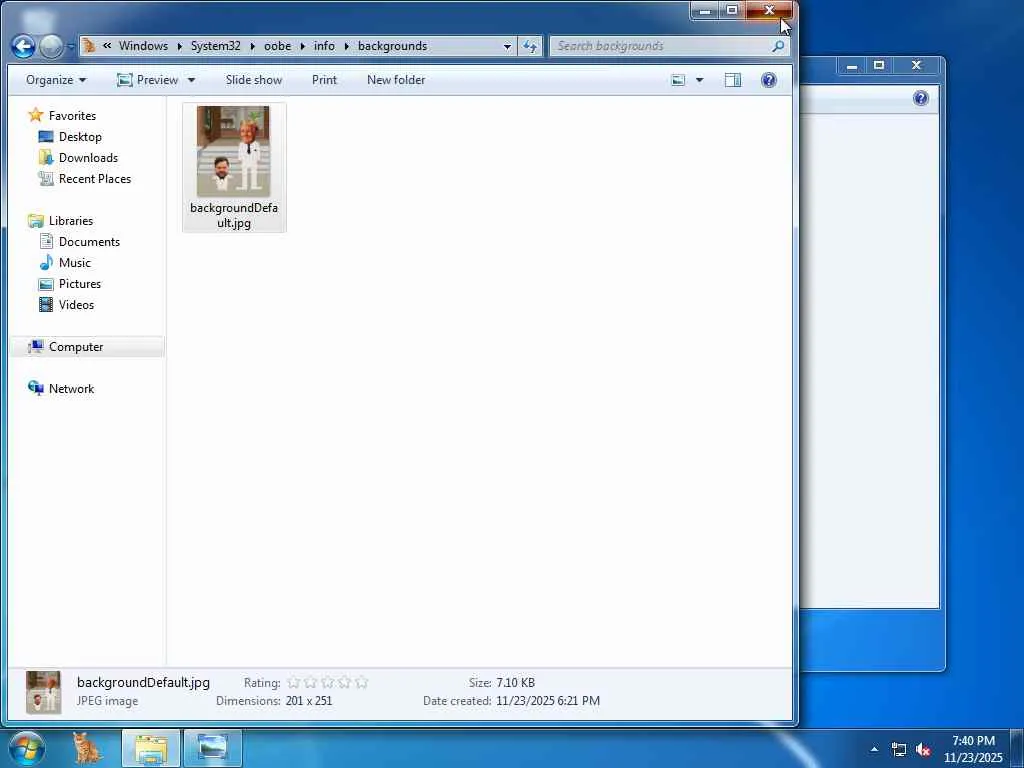The image size is (1024, 768).
Task: Toggle the preview pane button
Action: pyautogui.click(x=733, y=80)
